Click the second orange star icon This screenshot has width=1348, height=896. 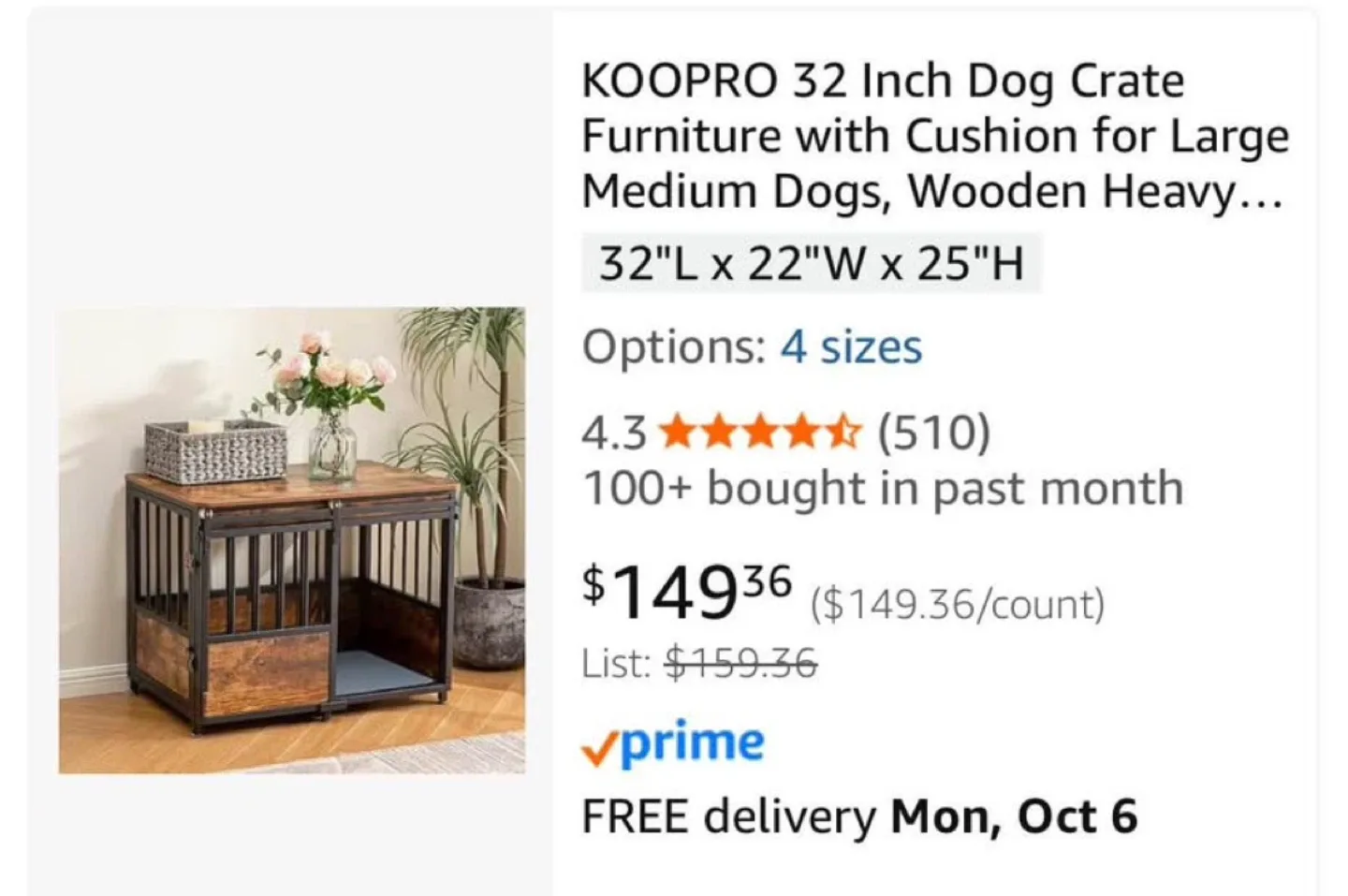(716, 433)
